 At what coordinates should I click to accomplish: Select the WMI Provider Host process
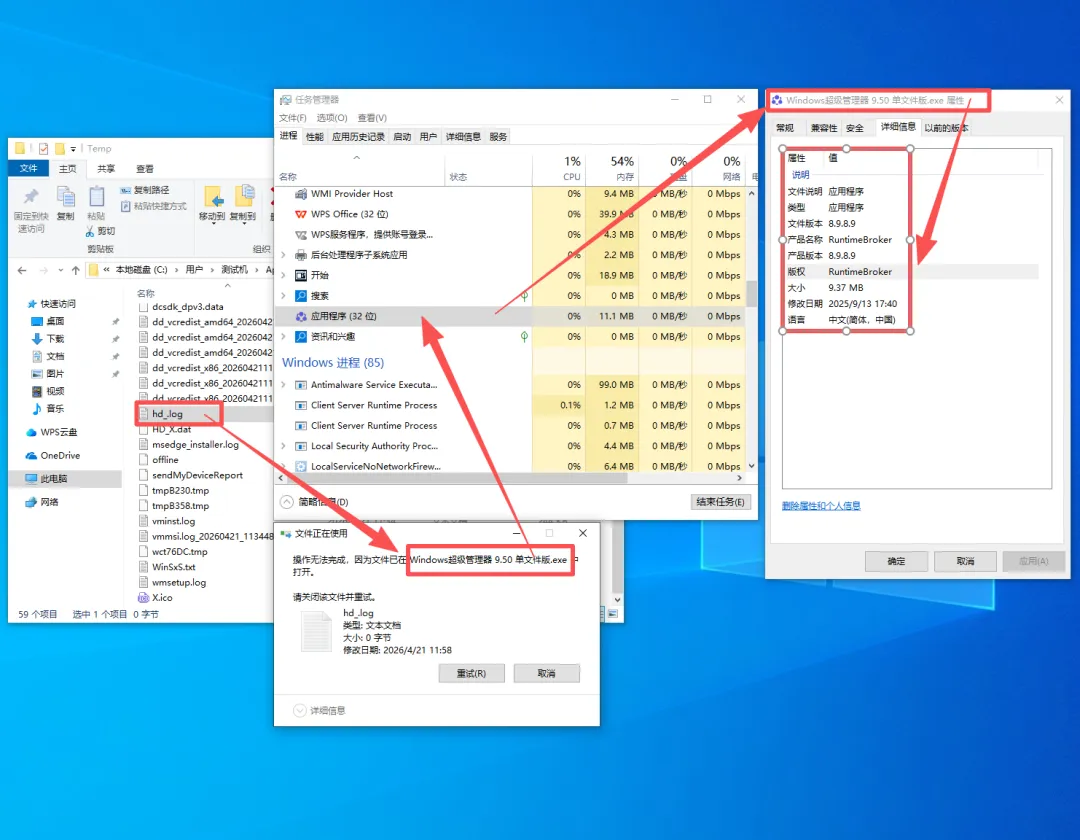(x=510, y=194)
